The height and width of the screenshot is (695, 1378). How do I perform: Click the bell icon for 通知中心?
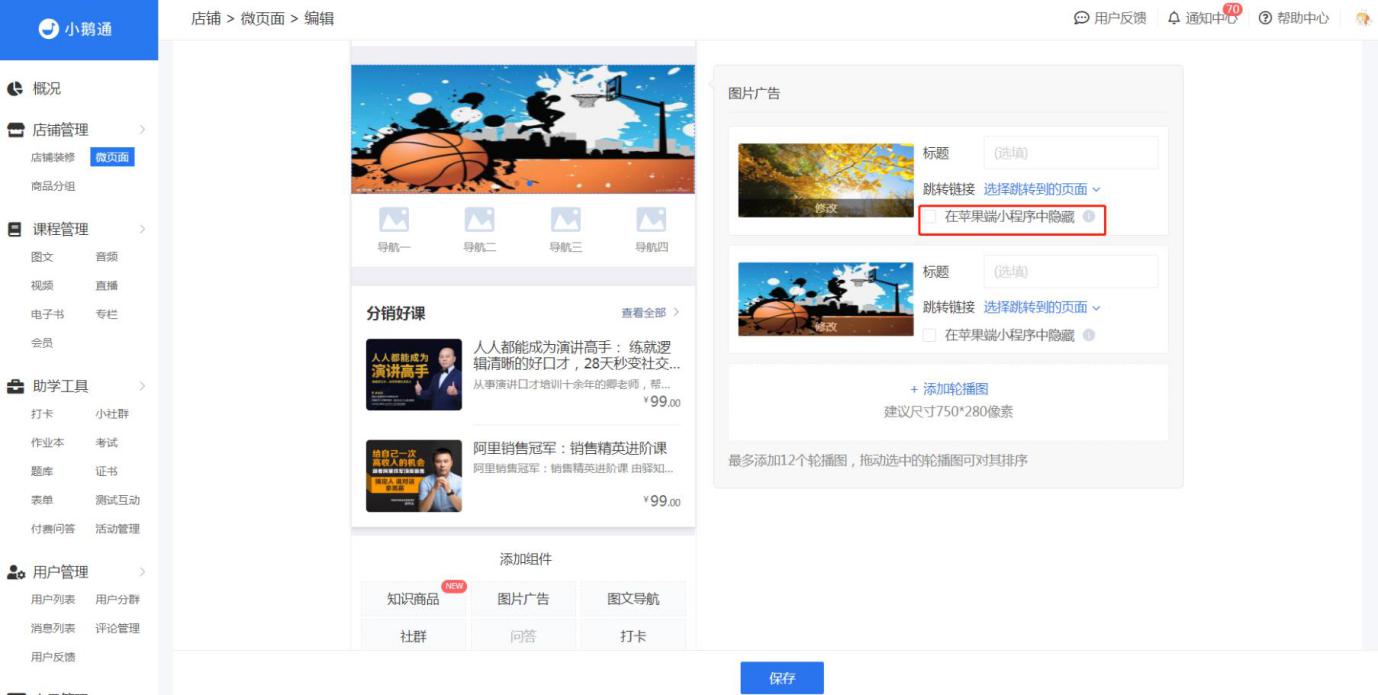pos(1174,18)
